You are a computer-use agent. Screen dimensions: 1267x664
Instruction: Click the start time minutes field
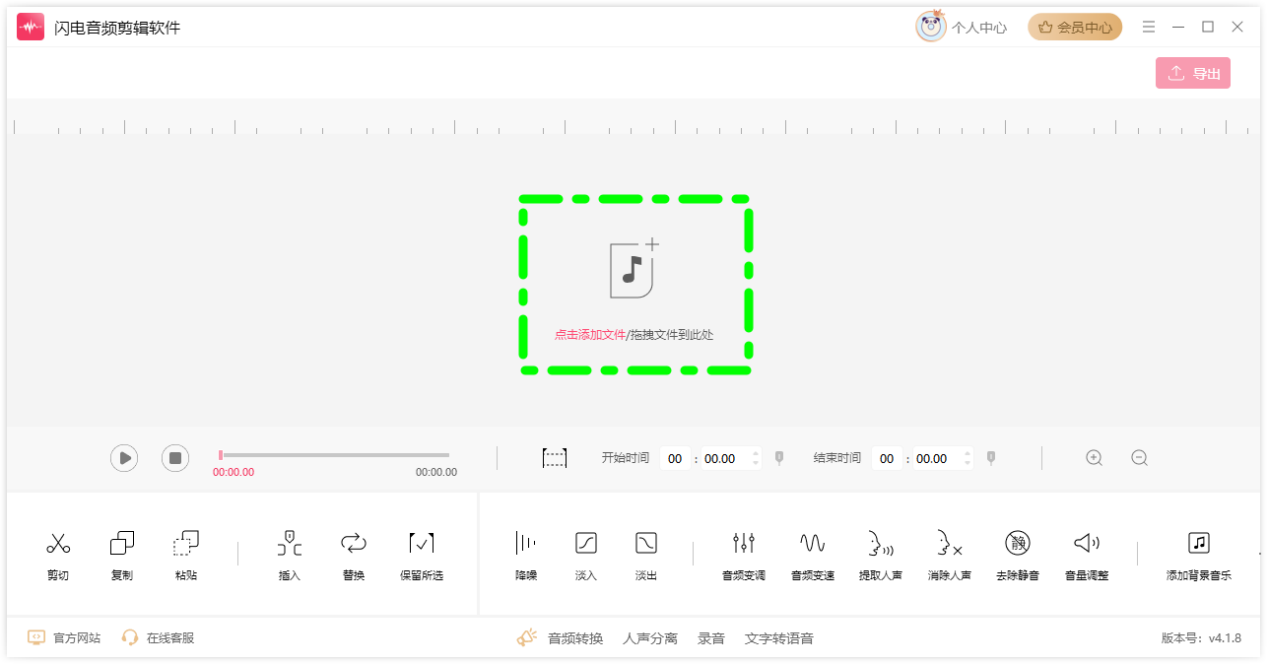click(675, 459)
